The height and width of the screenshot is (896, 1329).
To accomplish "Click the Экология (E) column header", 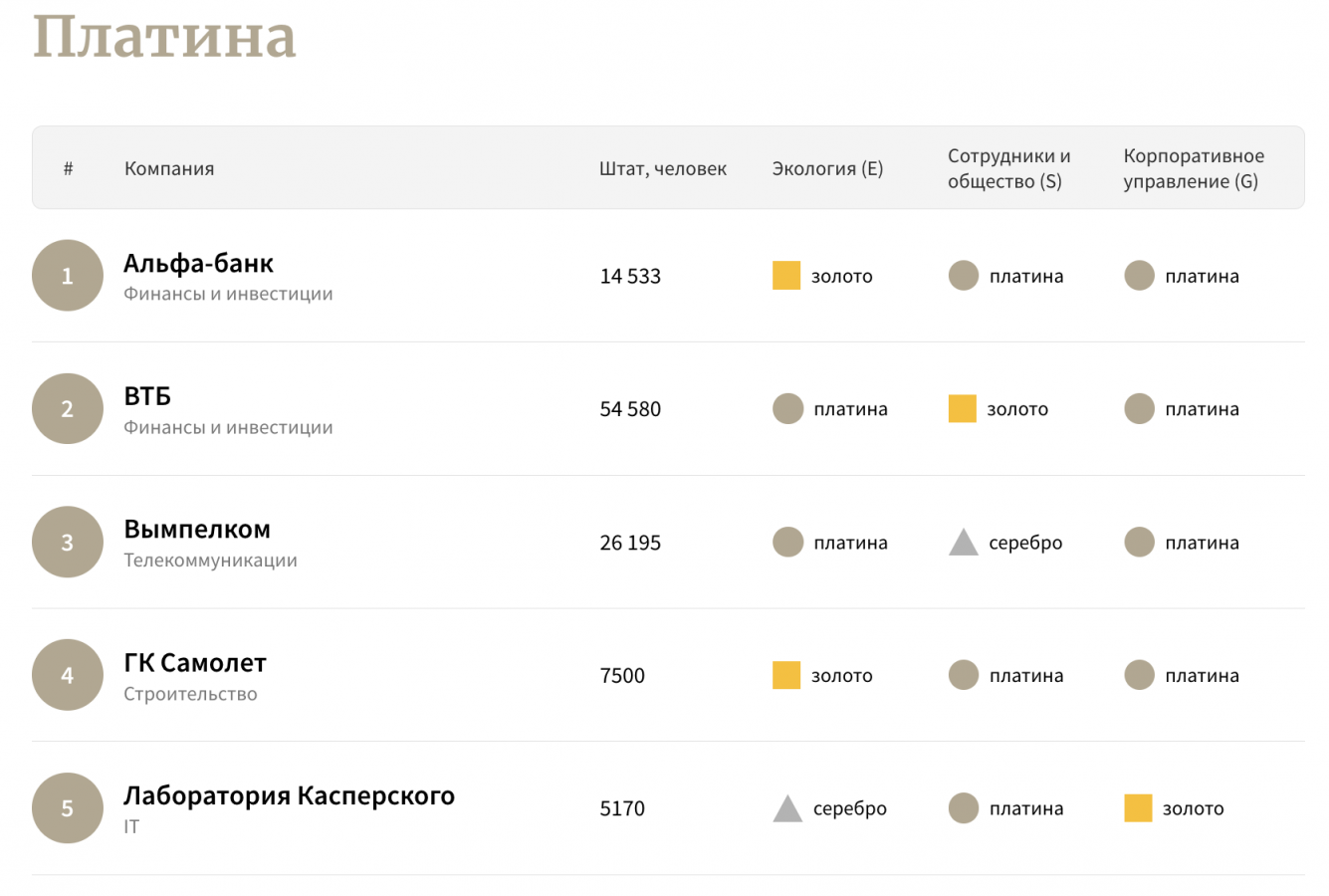I will tap(827, 168).
